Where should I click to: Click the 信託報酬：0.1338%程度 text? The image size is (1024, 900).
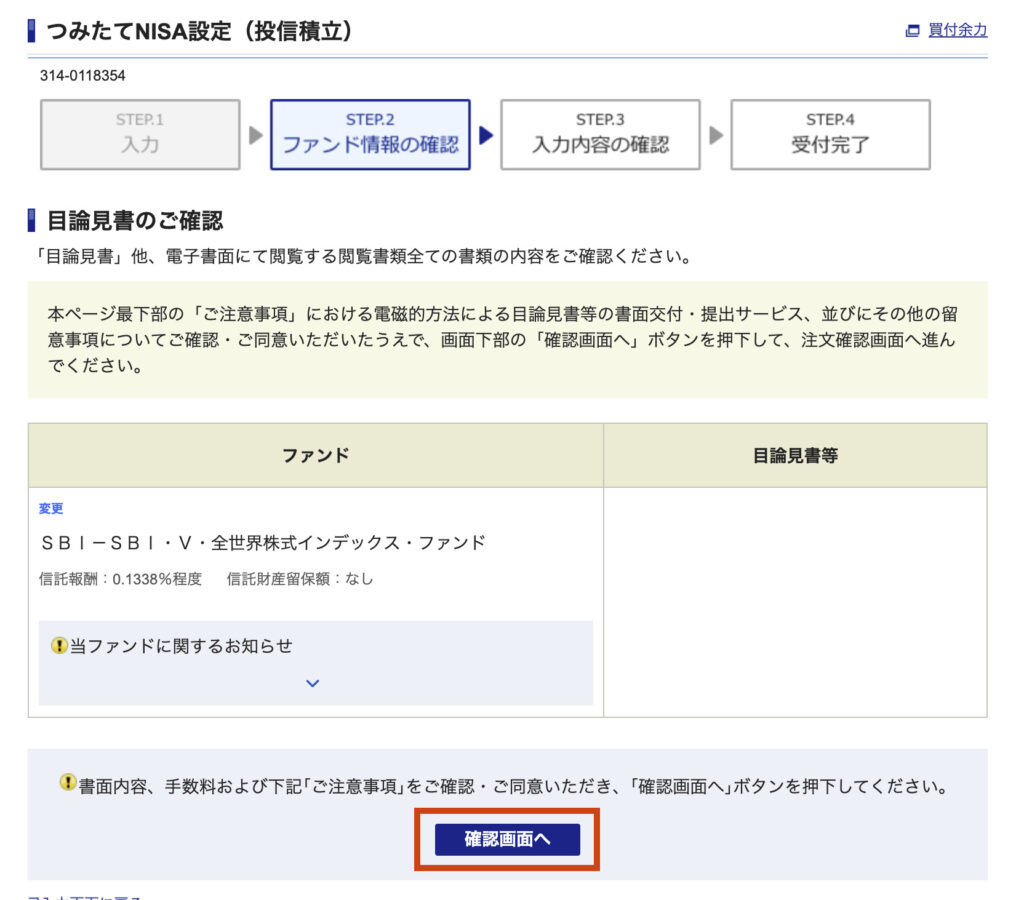click(120, 579)
